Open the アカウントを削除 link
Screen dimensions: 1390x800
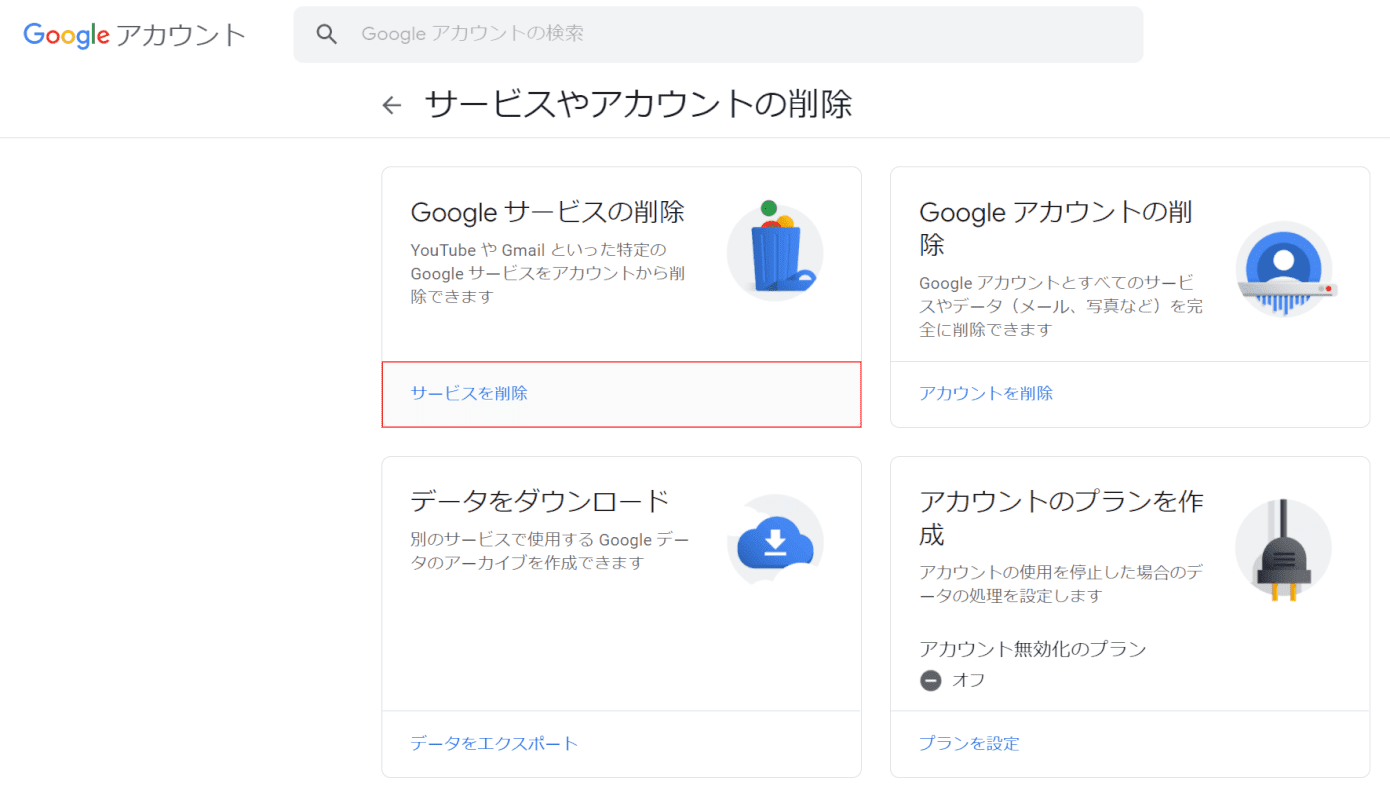(986, 393)
